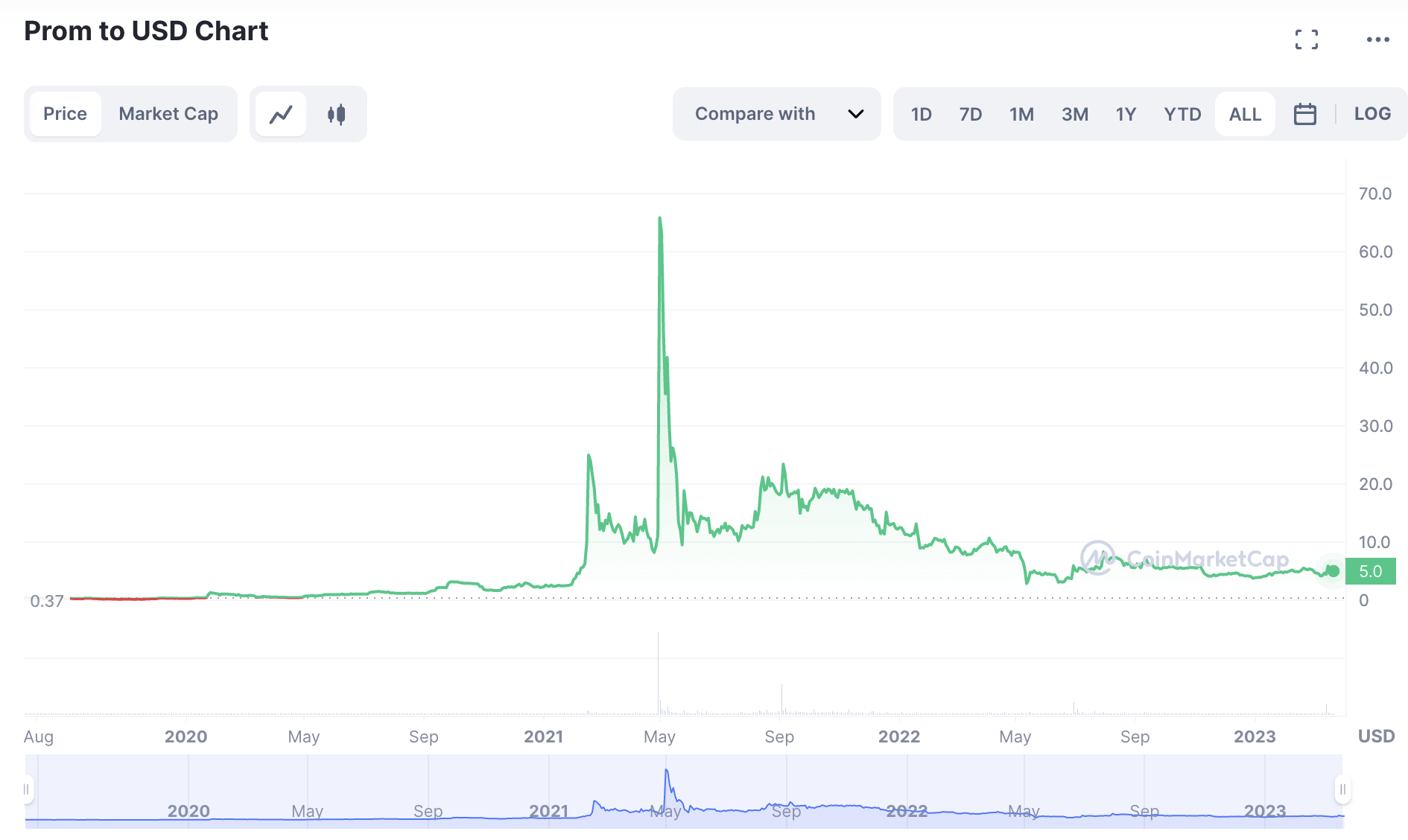1408x840 pixels.
Task: Show the 1M time range
Action: coord(1021,114)
